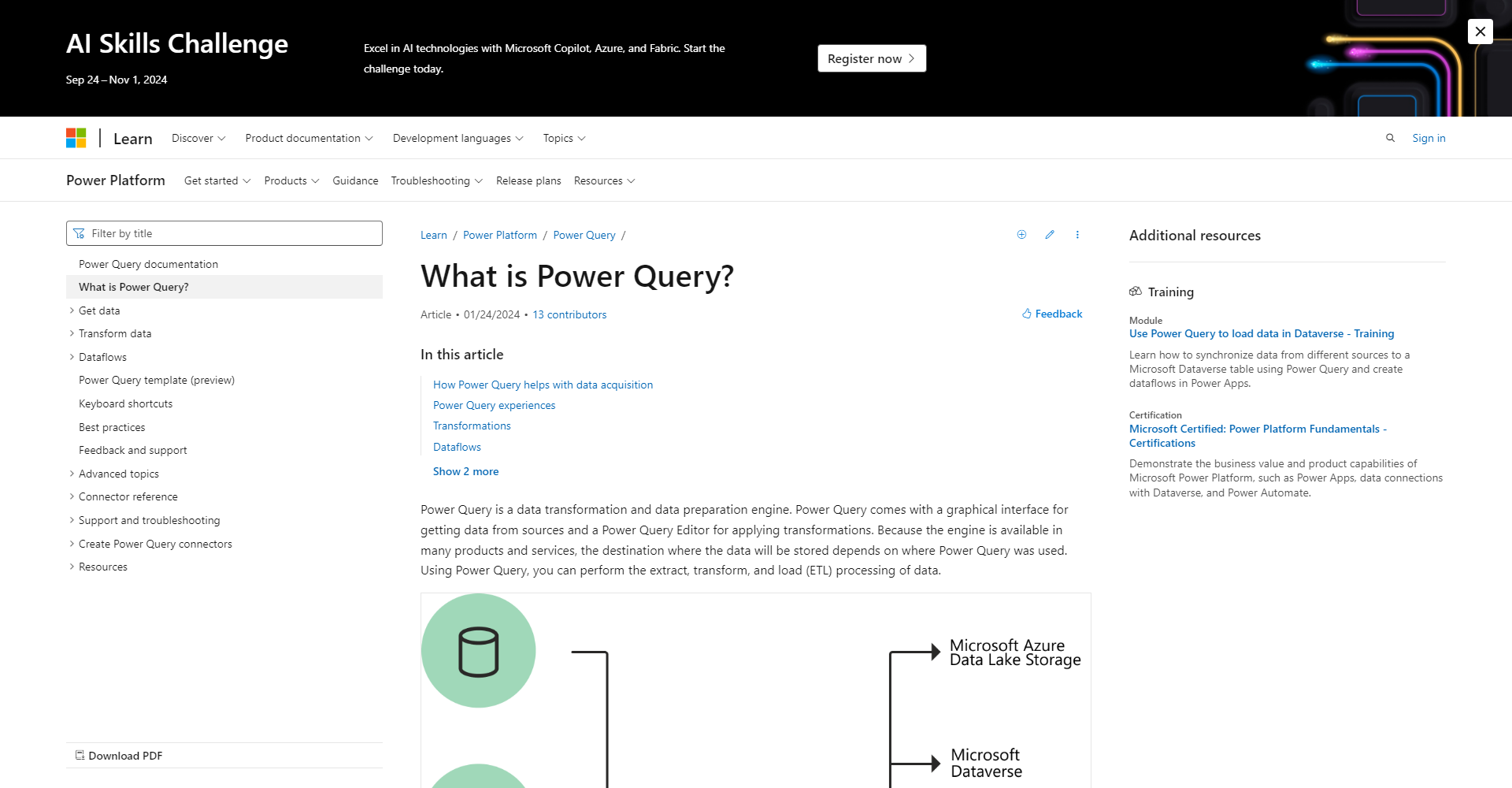Click the filter icon in the sidebar search box
The width and height of the screenshot is (1512, 788).
(80, 233)
